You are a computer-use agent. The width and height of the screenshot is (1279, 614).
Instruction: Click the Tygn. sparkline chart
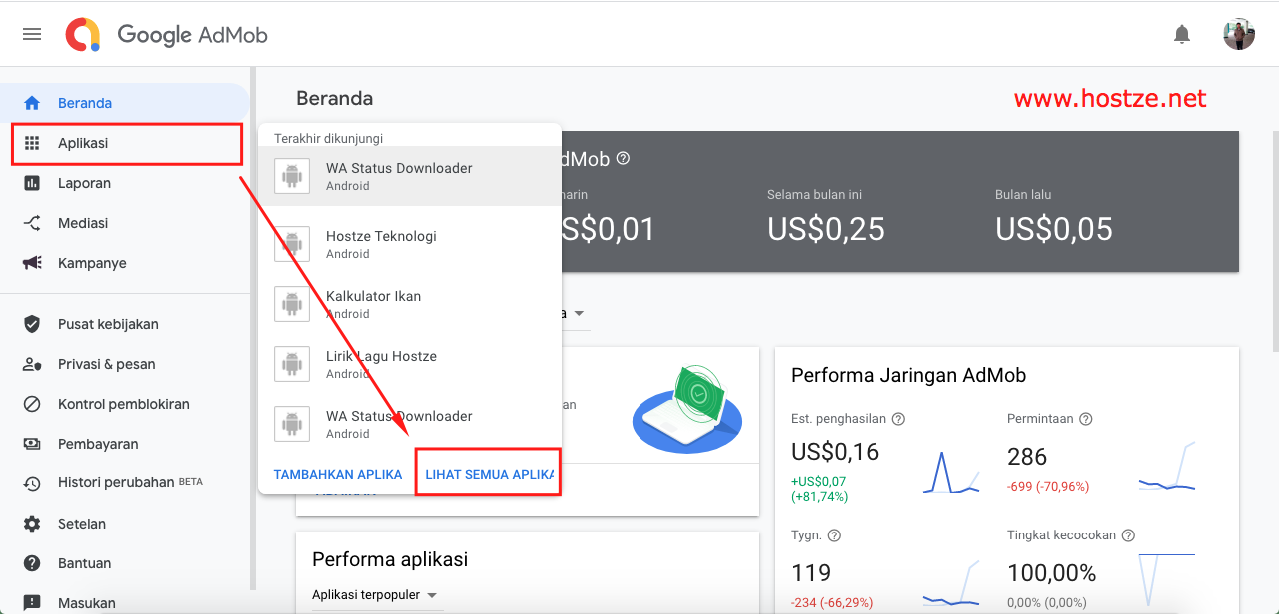[951, 585]
